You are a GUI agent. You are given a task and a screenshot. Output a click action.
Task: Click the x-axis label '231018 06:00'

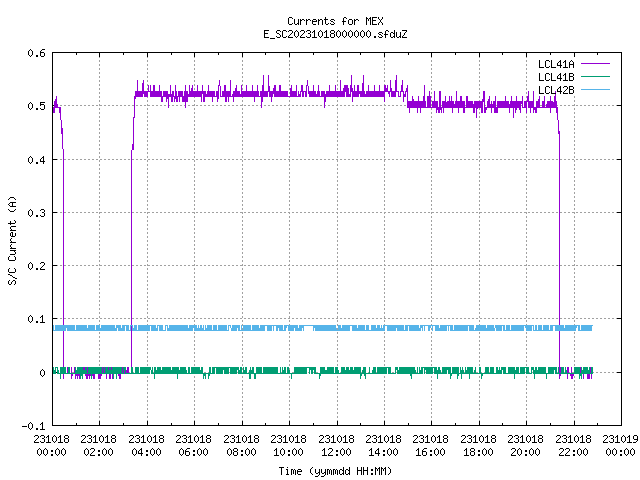point(193,446)
